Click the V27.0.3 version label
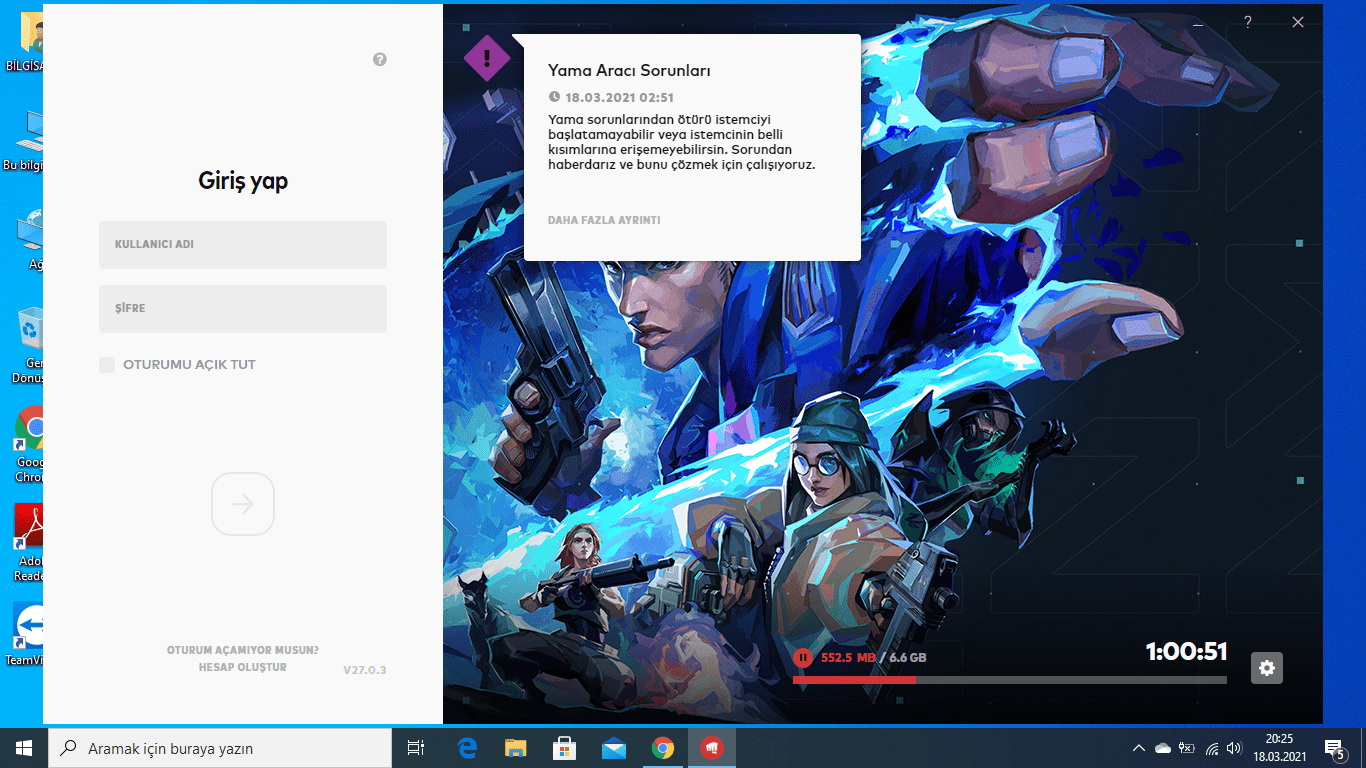 click(364, 670)
